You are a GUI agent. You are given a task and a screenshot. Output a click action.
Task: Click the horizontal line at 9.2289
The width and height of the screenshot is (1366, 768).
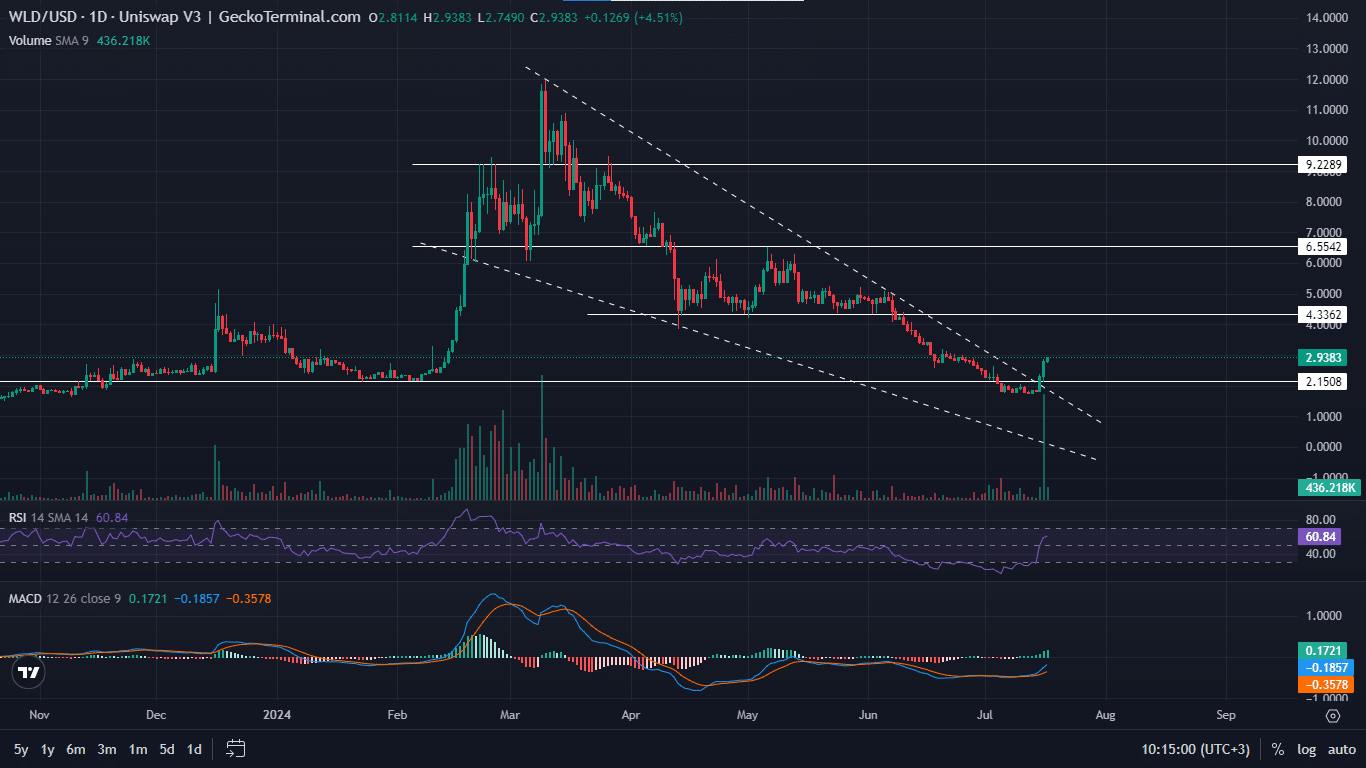coord(855,164)
